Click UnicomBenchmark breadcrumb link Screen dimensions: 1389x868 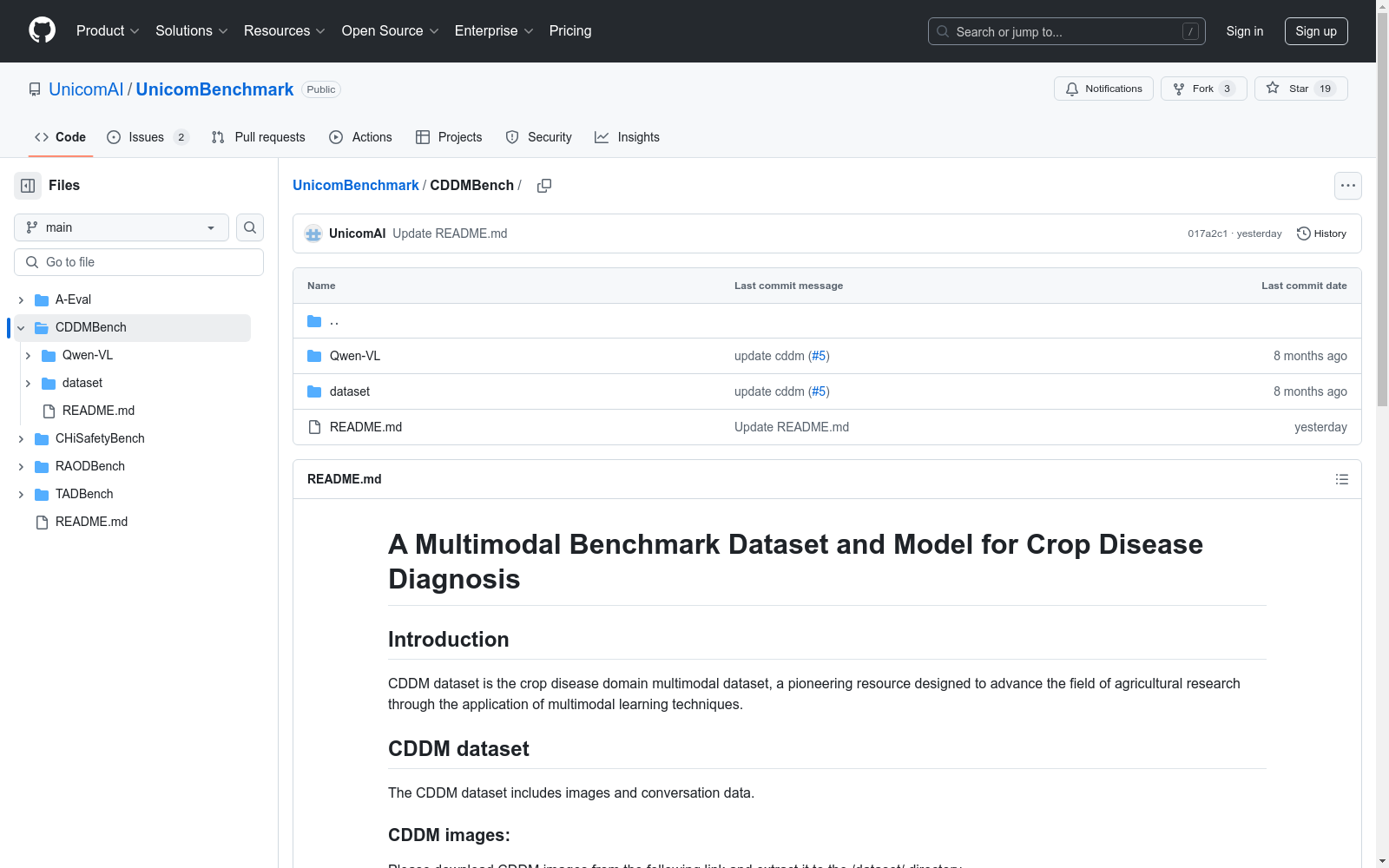[356, 186]
